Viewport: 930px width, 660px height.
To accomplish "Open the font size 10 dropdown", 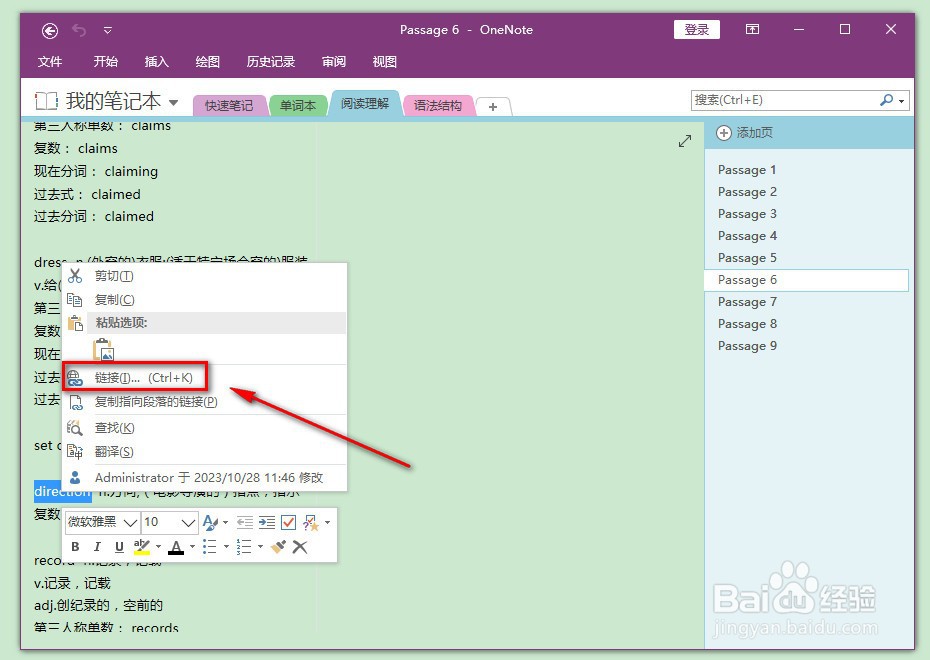I will click(170, 522).
